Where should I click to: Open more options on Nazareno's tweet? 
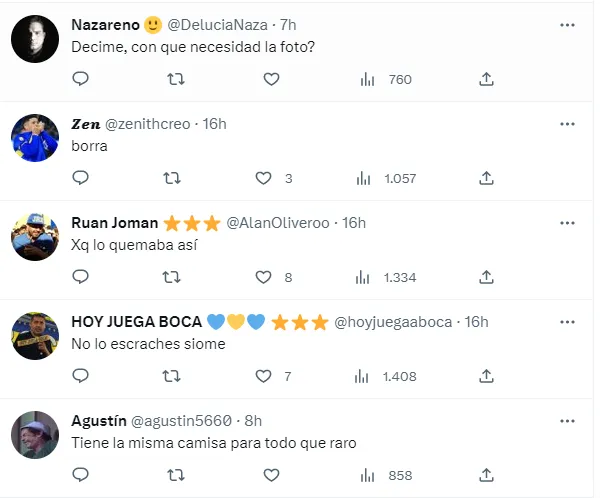click(567, 25)
